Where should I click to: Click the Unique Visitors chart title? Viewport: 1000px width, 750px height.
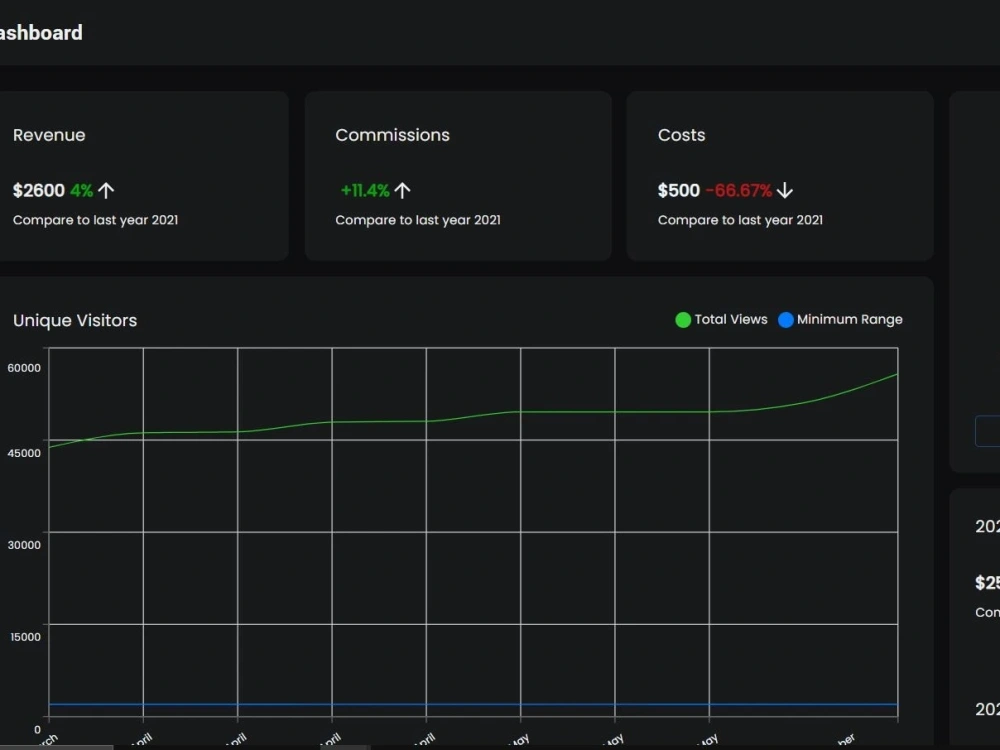[x=75, y=320]
